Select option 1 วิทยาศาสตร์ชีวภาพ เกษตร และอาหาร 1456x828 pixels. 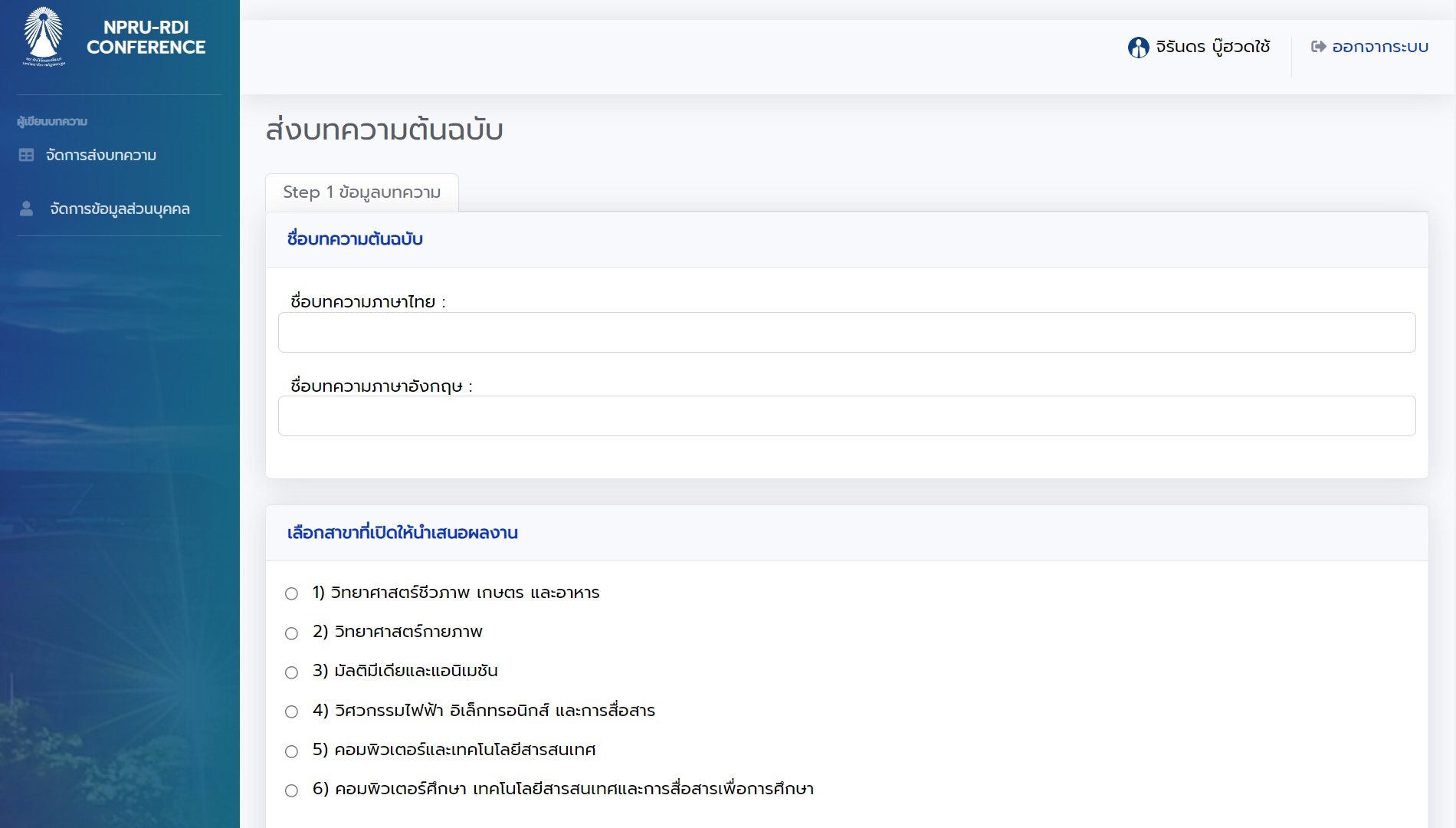coord(291,593)
